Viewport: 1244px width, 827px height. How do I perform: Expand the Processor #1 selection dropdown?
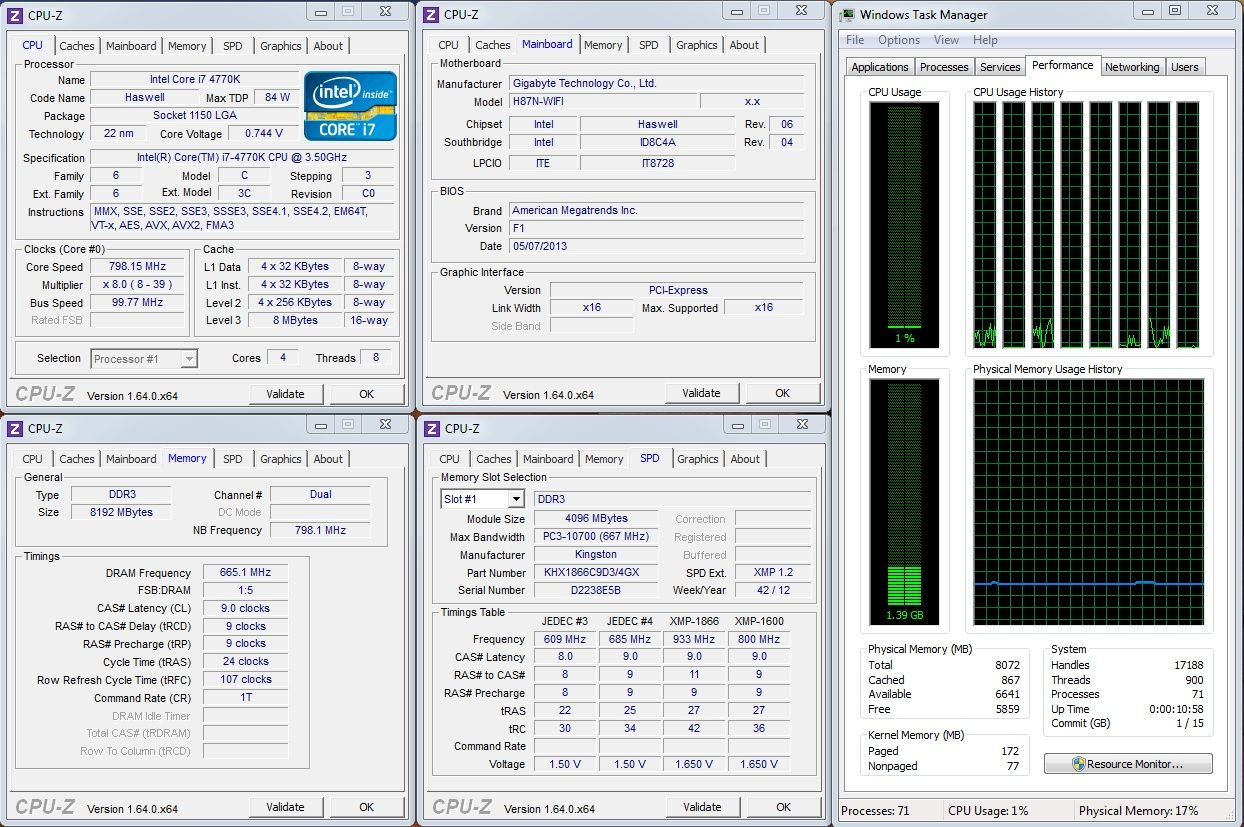[188, 359]
